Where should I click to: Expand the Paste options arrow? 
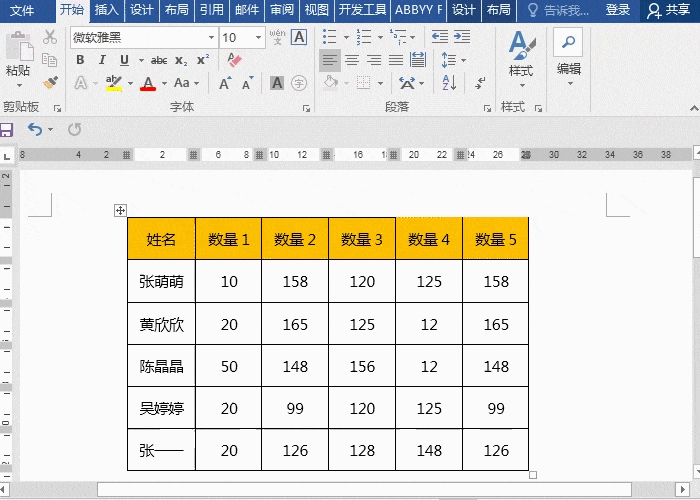coord(19,85)
